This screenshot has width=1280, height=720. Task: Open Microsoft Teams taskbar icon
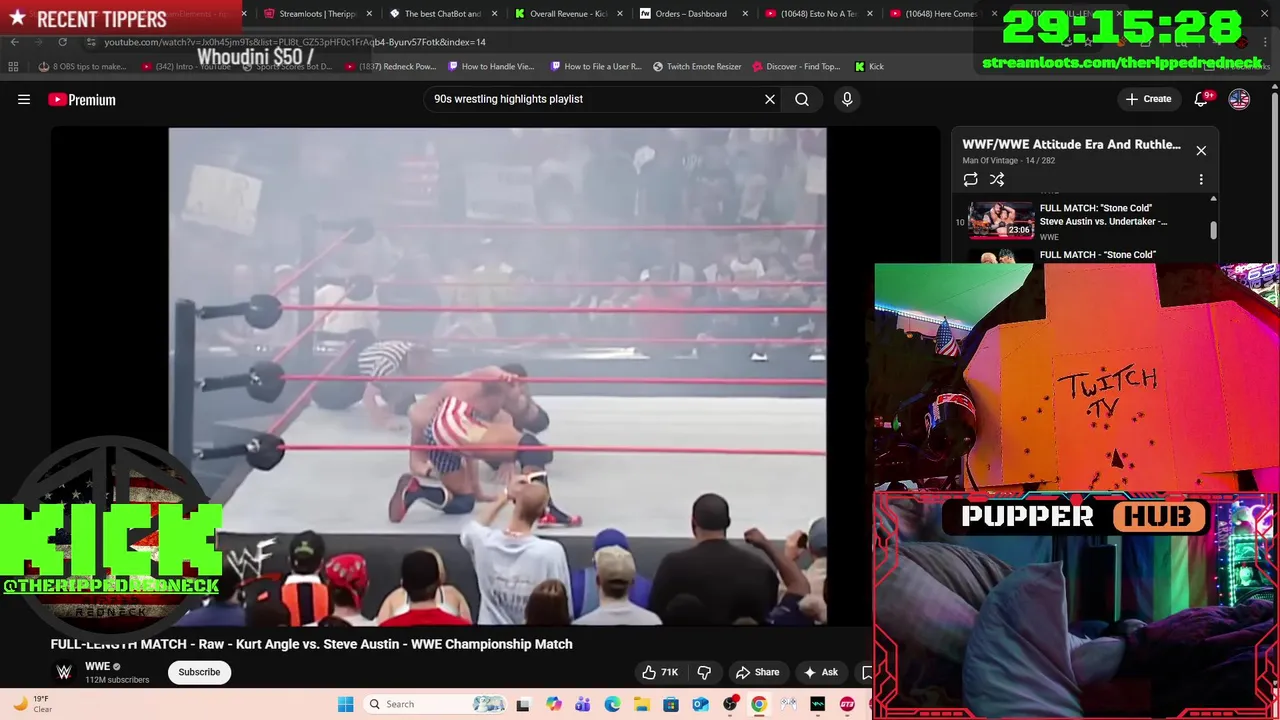[583, 704]
